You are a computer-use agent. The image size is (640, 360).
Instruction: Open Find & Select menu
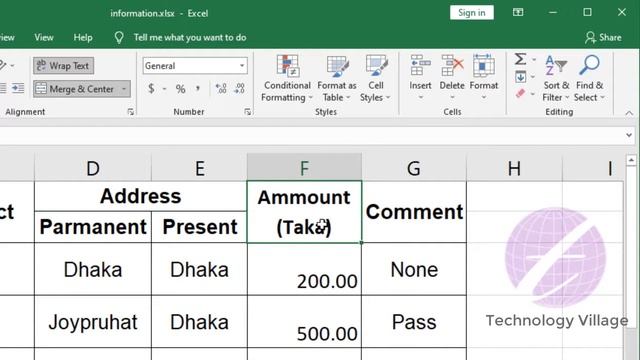coord(589,79)
